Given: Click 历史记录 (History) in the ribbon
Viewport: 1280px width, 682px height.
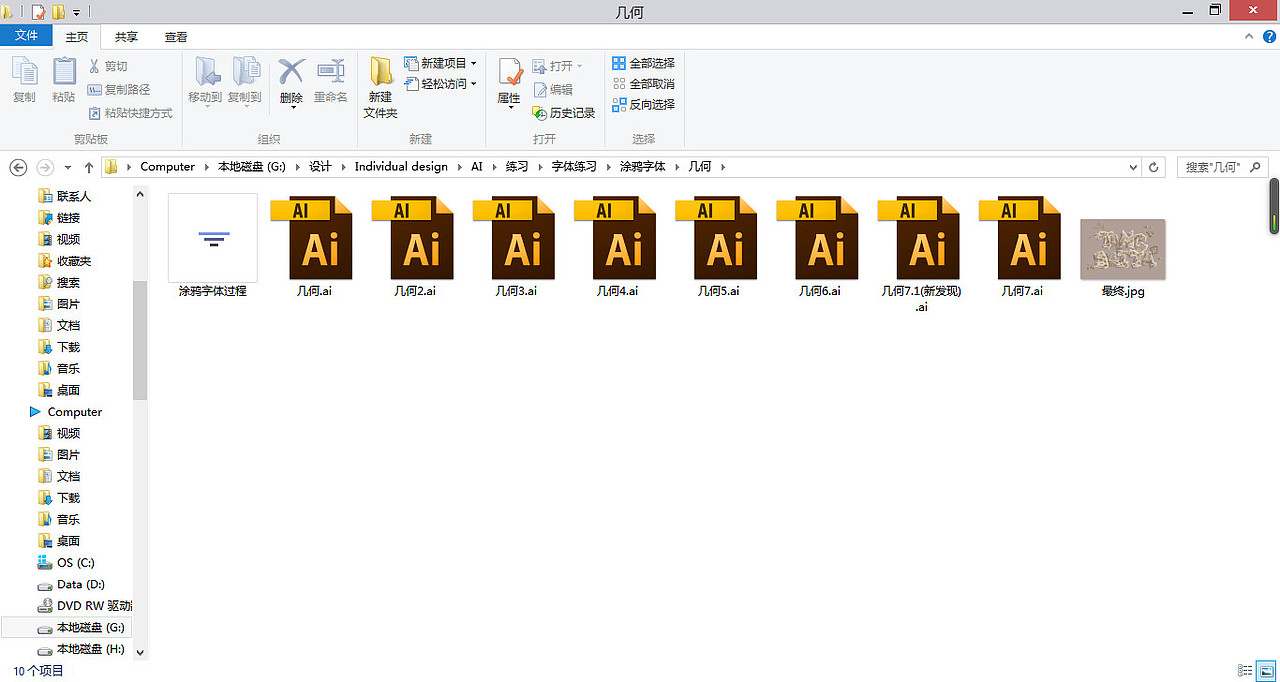Looking at the screenshot, I should click(x=563, y=113).
